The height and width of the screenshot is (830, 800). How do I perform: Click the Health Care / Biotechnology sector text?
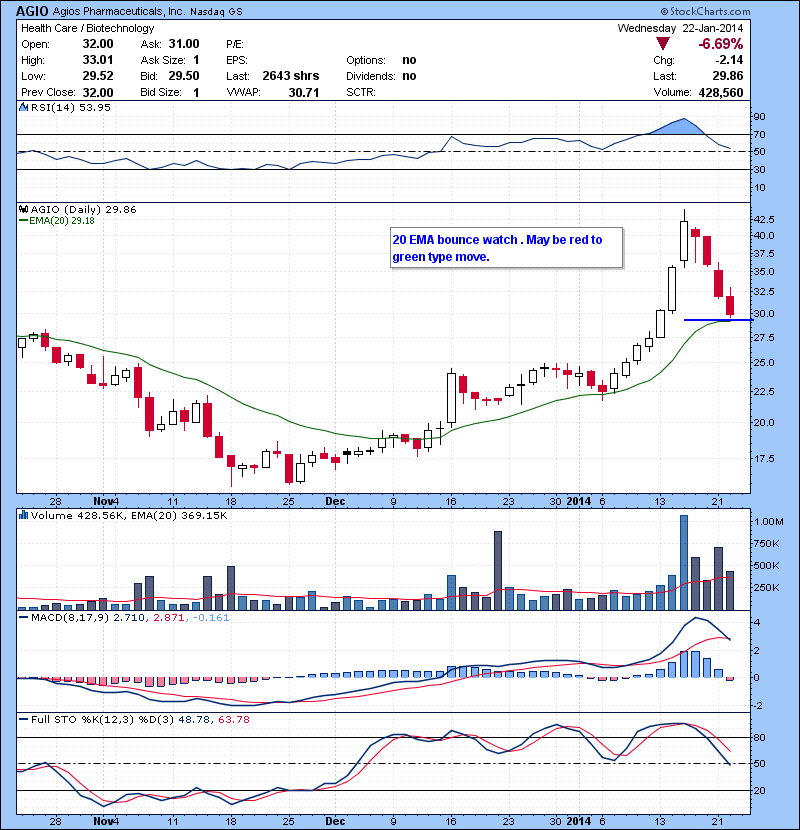87,28
